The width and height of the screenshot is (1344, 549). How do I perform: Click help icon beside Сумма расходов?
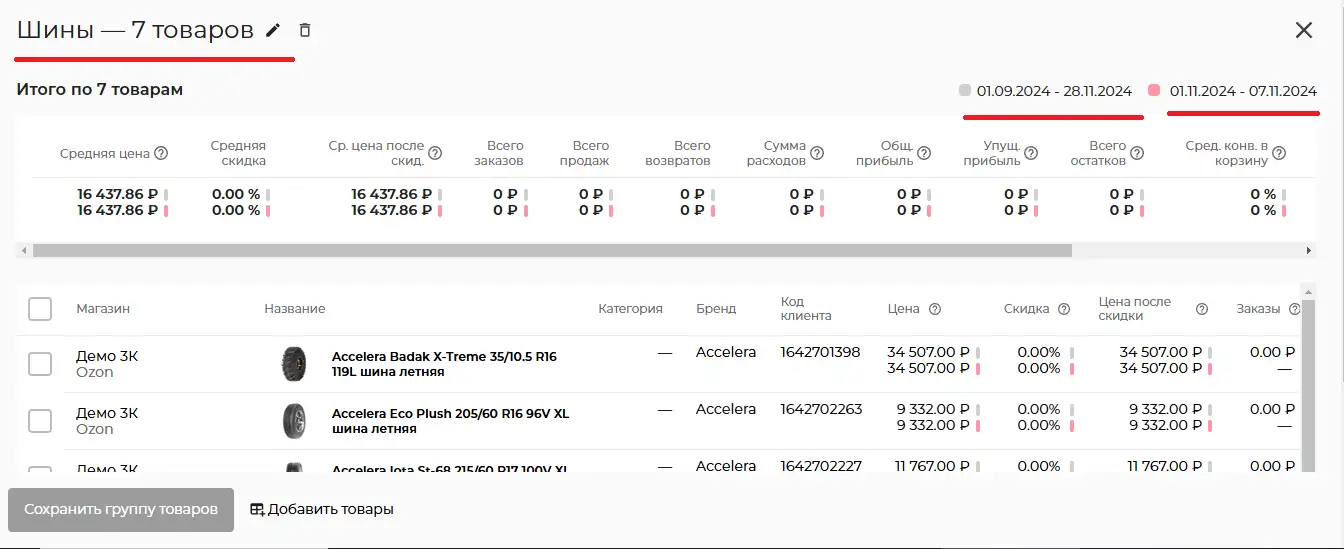tap(817, 154)
